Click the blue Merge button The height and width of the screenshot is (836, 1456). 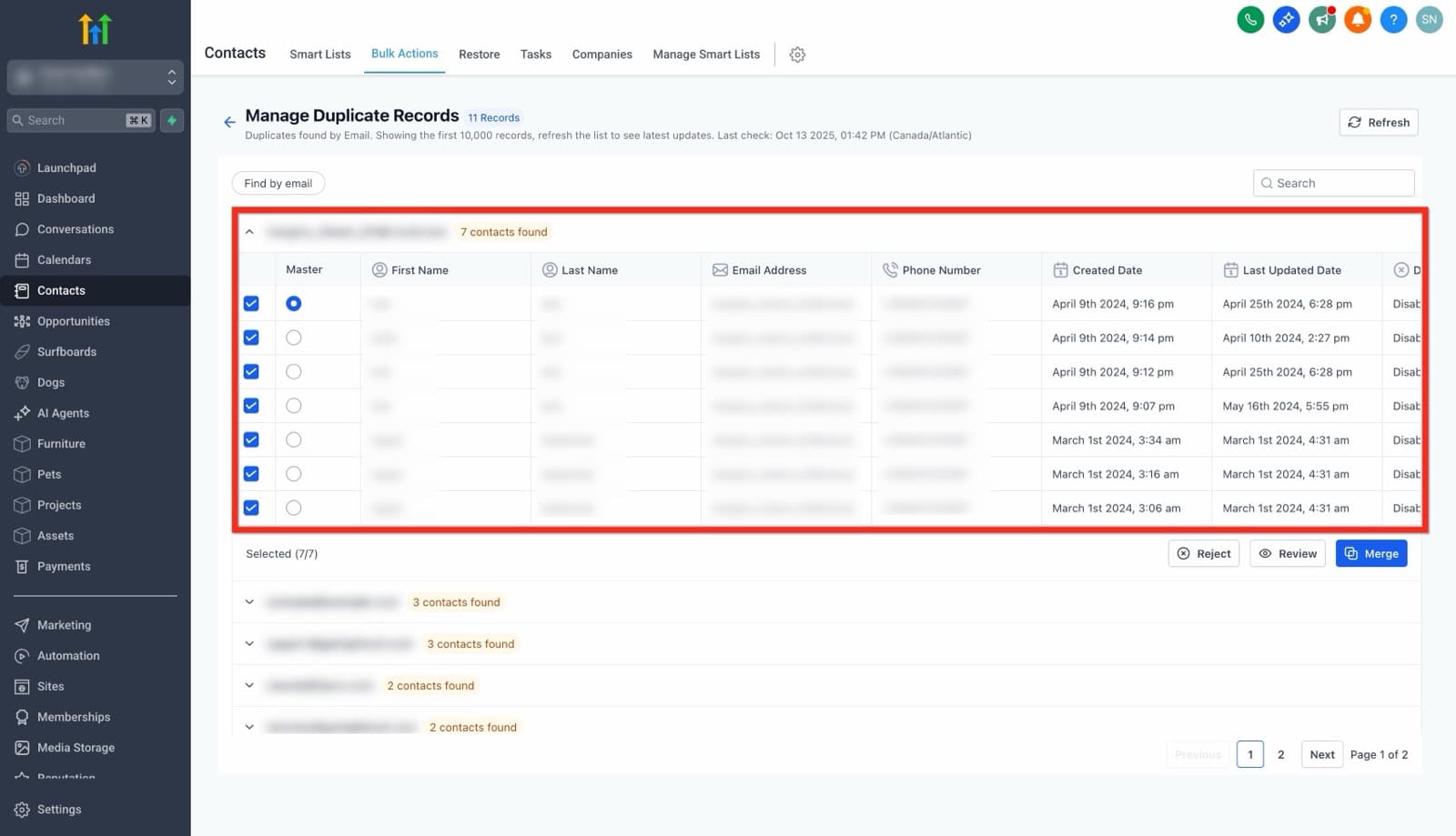coord(1371,553)
